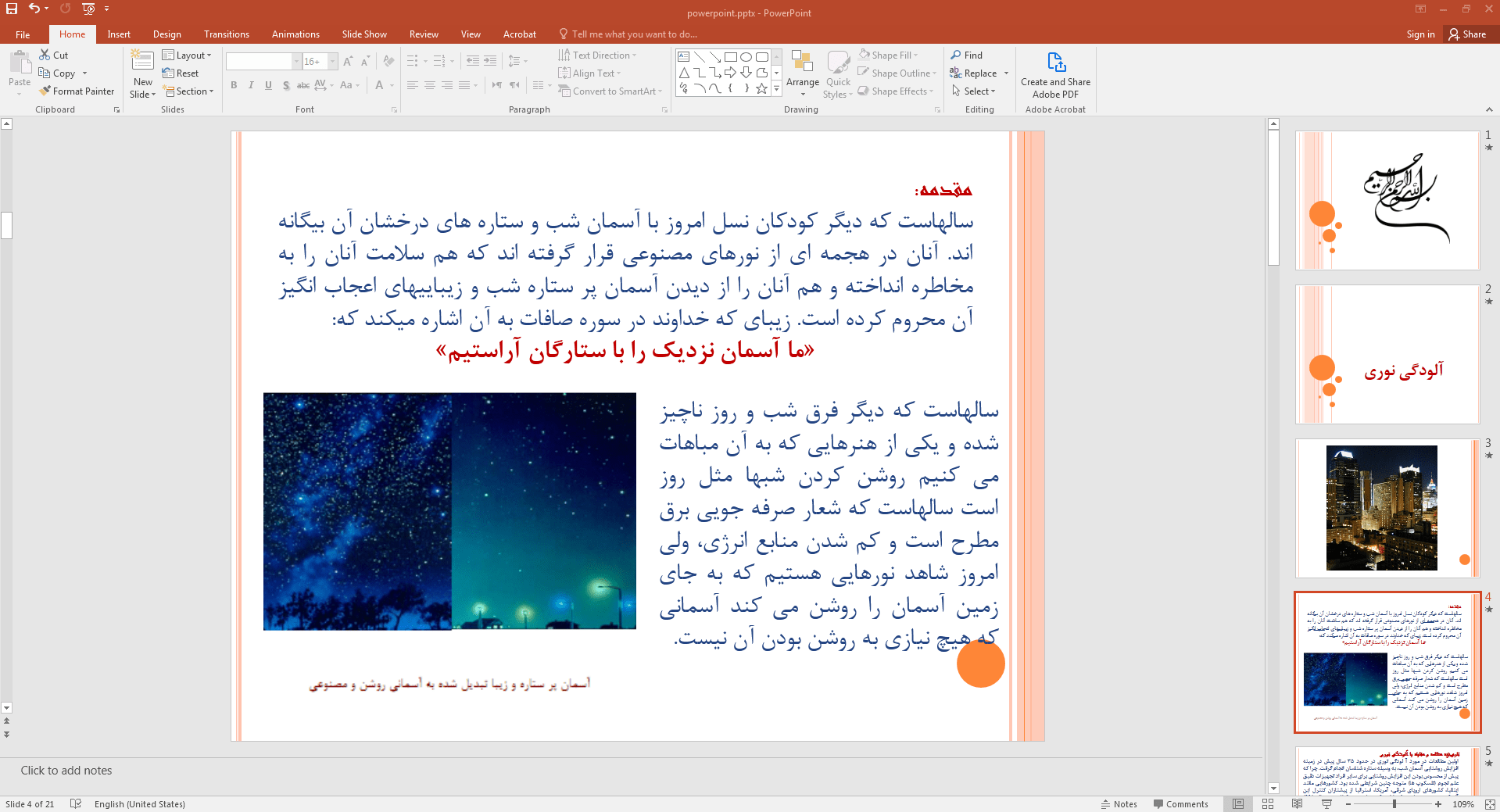Switch to the Animations tab
This screenshot has height=812, width=1500.
pos(295,34)
